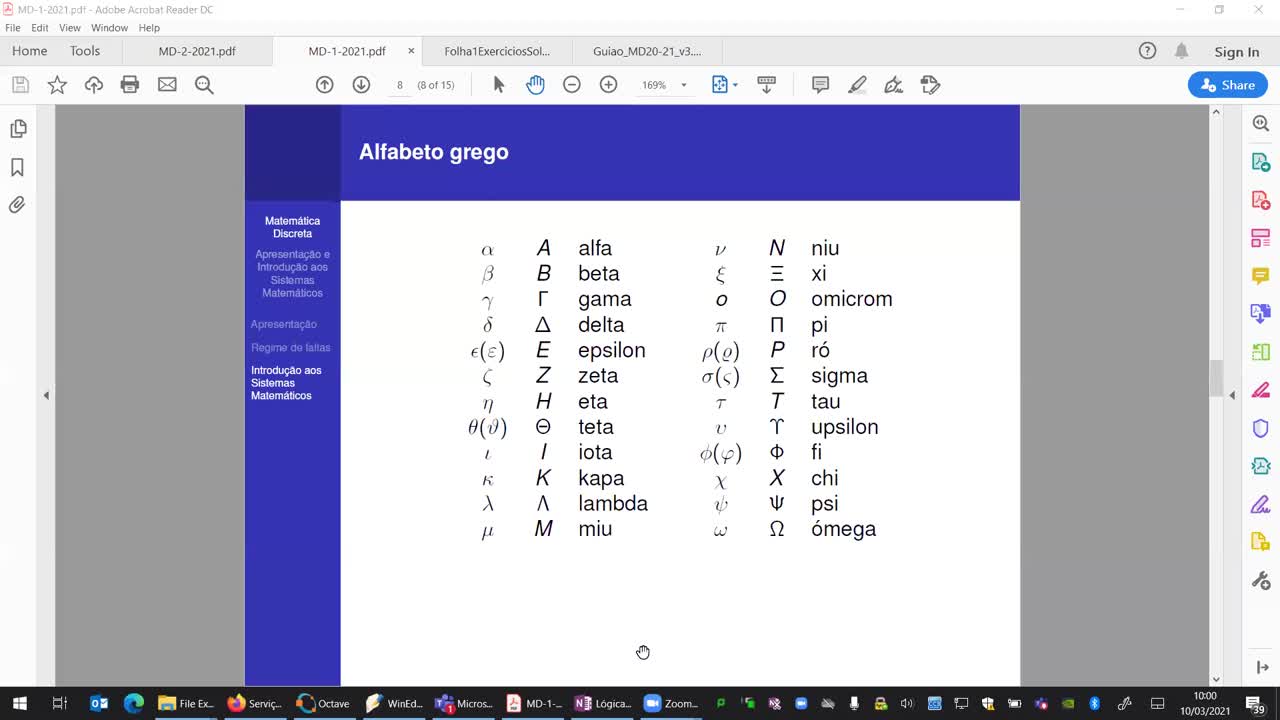Expand the right pane labels at bottom
The width and height of the screenshot is (1280, 720).
(x=1260, y=667)
